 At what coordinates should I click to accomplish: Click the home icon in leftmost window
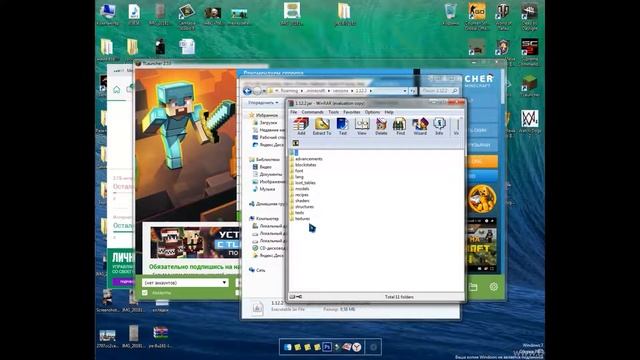117,89
